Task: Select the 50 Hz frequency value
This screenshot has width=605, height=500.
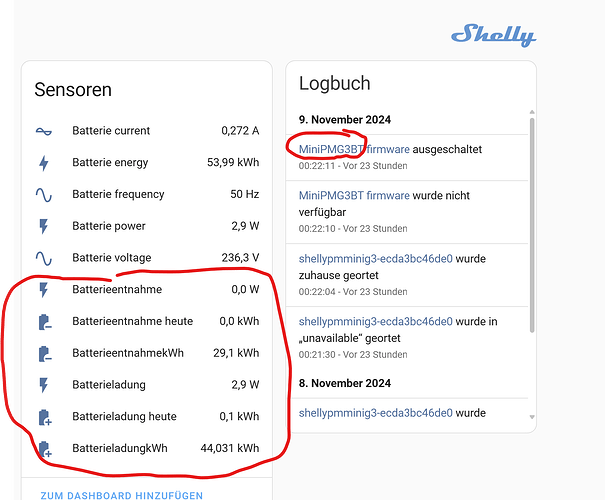Action: tap(245, 194)
